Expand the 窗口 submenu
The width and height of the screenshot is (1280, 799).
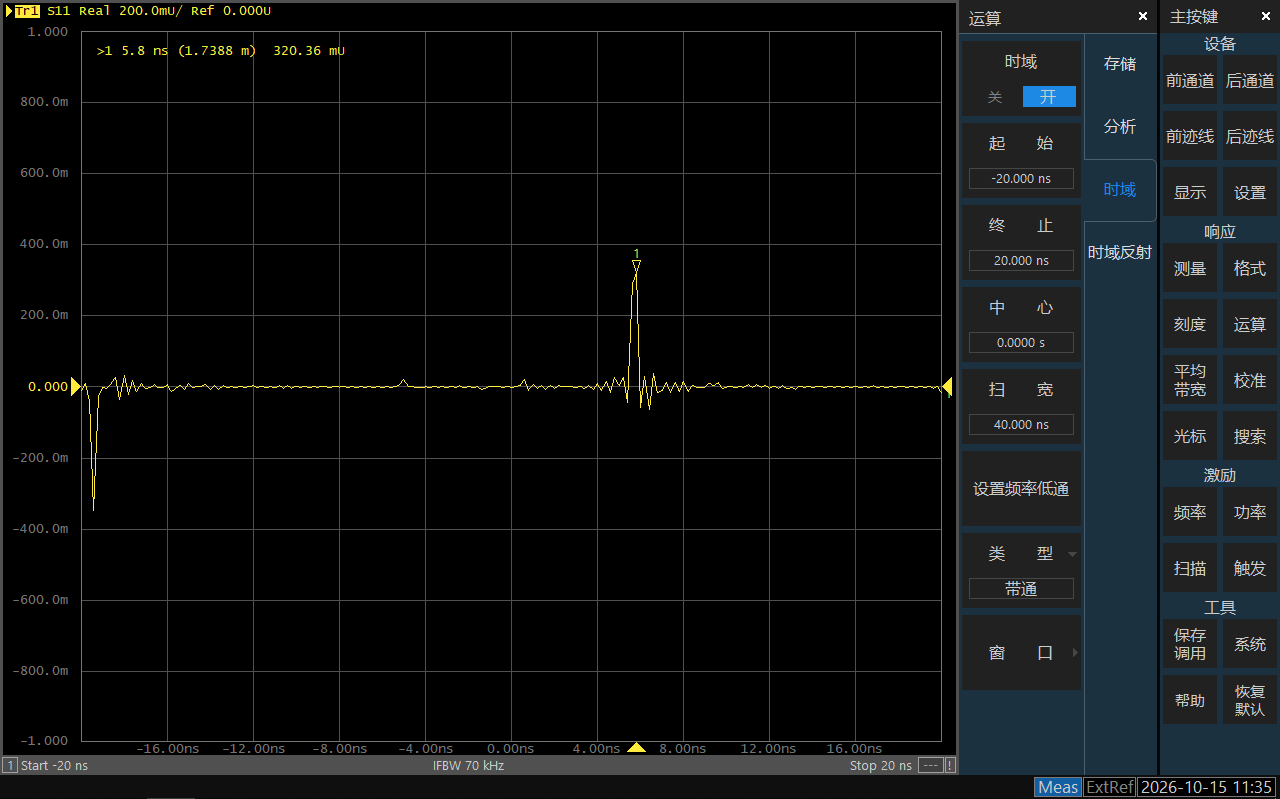pyautogui.click(x=1021, y=653)
